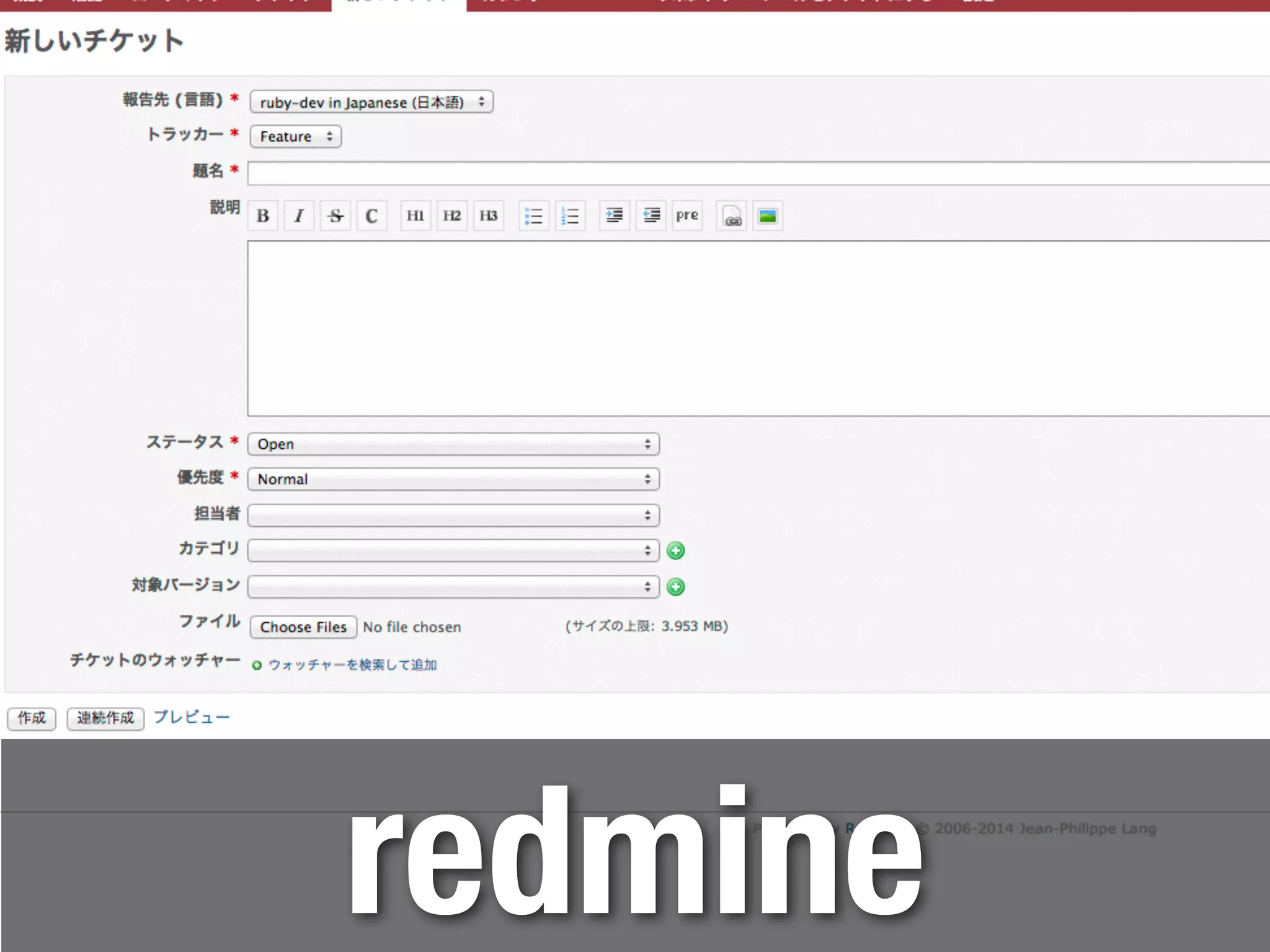1270x952 pixels.
Task: Add new category with green plus
Action: (675, 550)
